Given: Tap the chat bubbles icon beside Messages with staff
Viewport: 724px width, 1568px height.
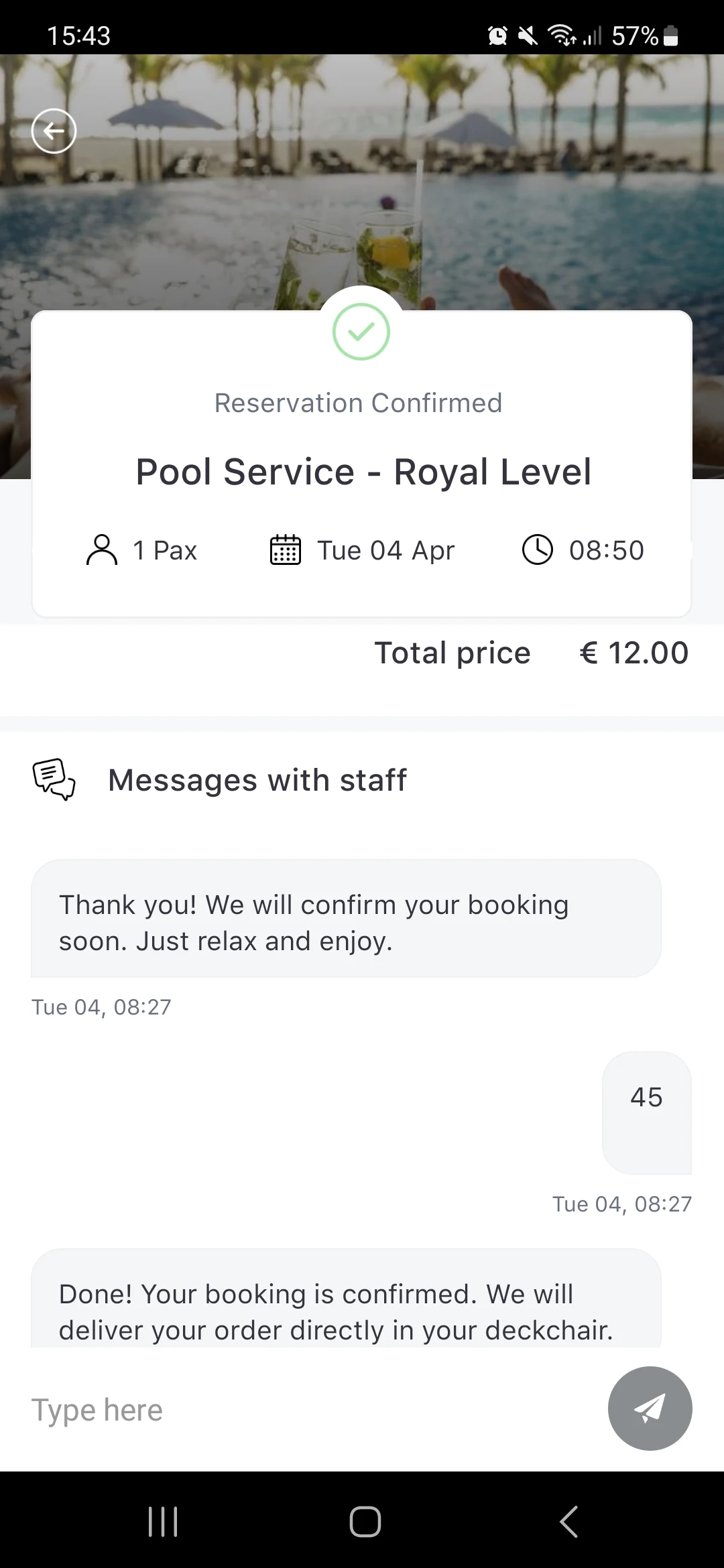Looking at the screenshot, I should click(x=54, y=779).
